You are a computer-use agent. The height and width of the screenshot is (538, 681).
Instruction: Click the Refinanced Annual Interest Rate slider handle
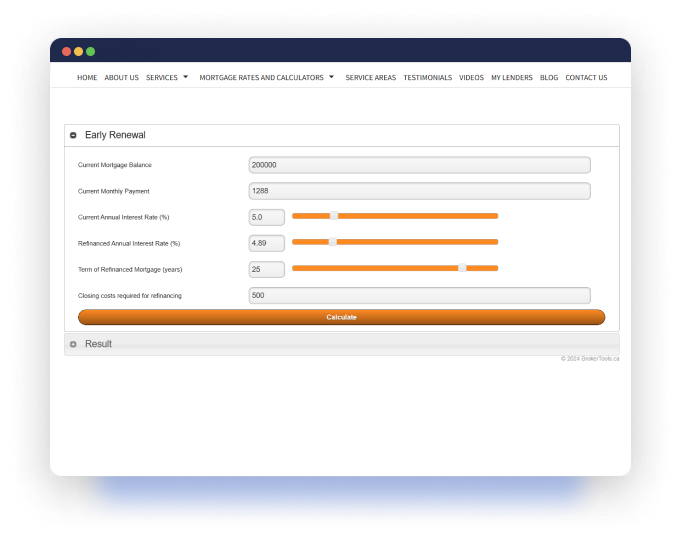(333, 242)
